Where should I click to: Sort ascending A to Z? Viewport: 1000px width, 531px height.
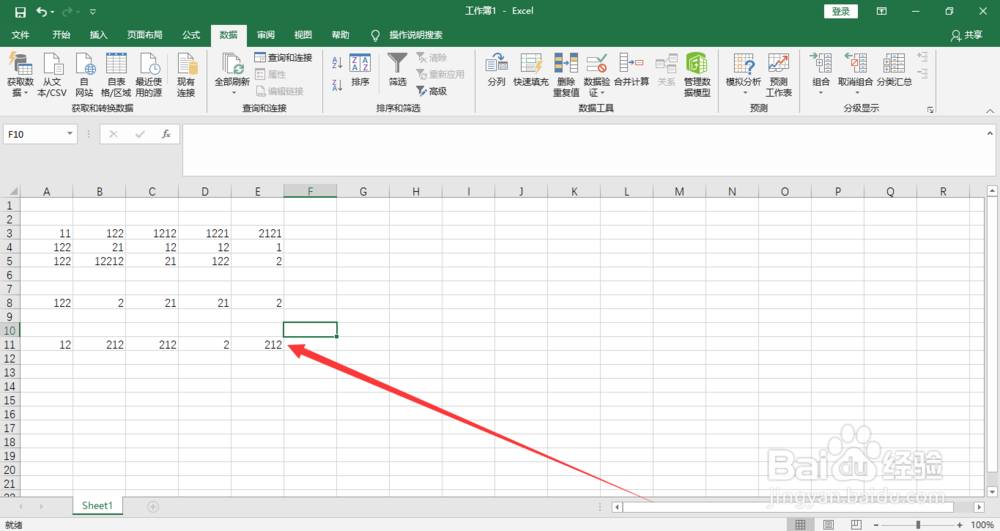click(x=337, y=62)
